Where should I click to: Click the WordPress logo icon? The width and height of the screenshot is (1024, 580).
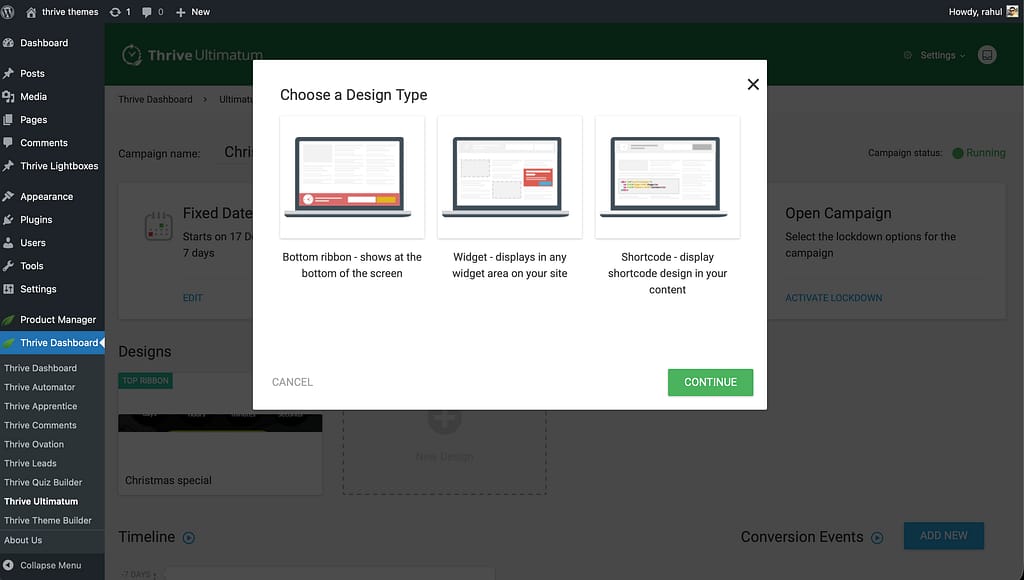tap(9, 12)
